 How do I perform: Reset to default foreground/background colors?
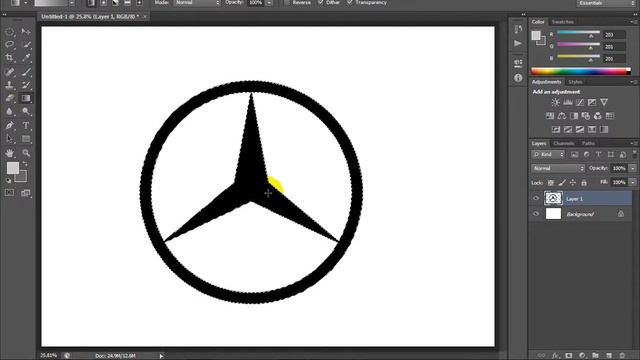(9, 180)
